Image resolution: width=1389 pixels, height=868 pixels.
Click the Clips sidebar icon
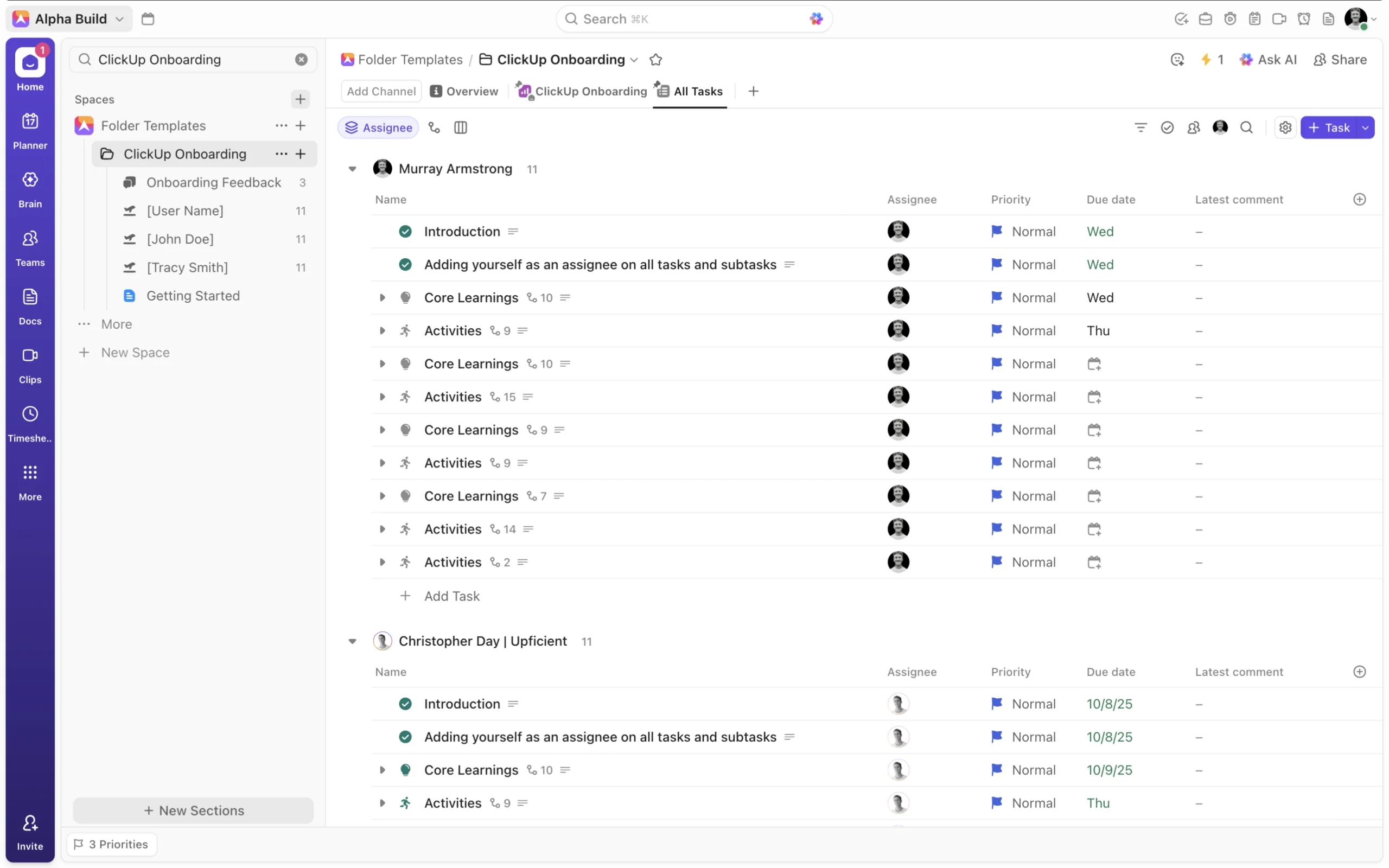[x=30, y=355]
